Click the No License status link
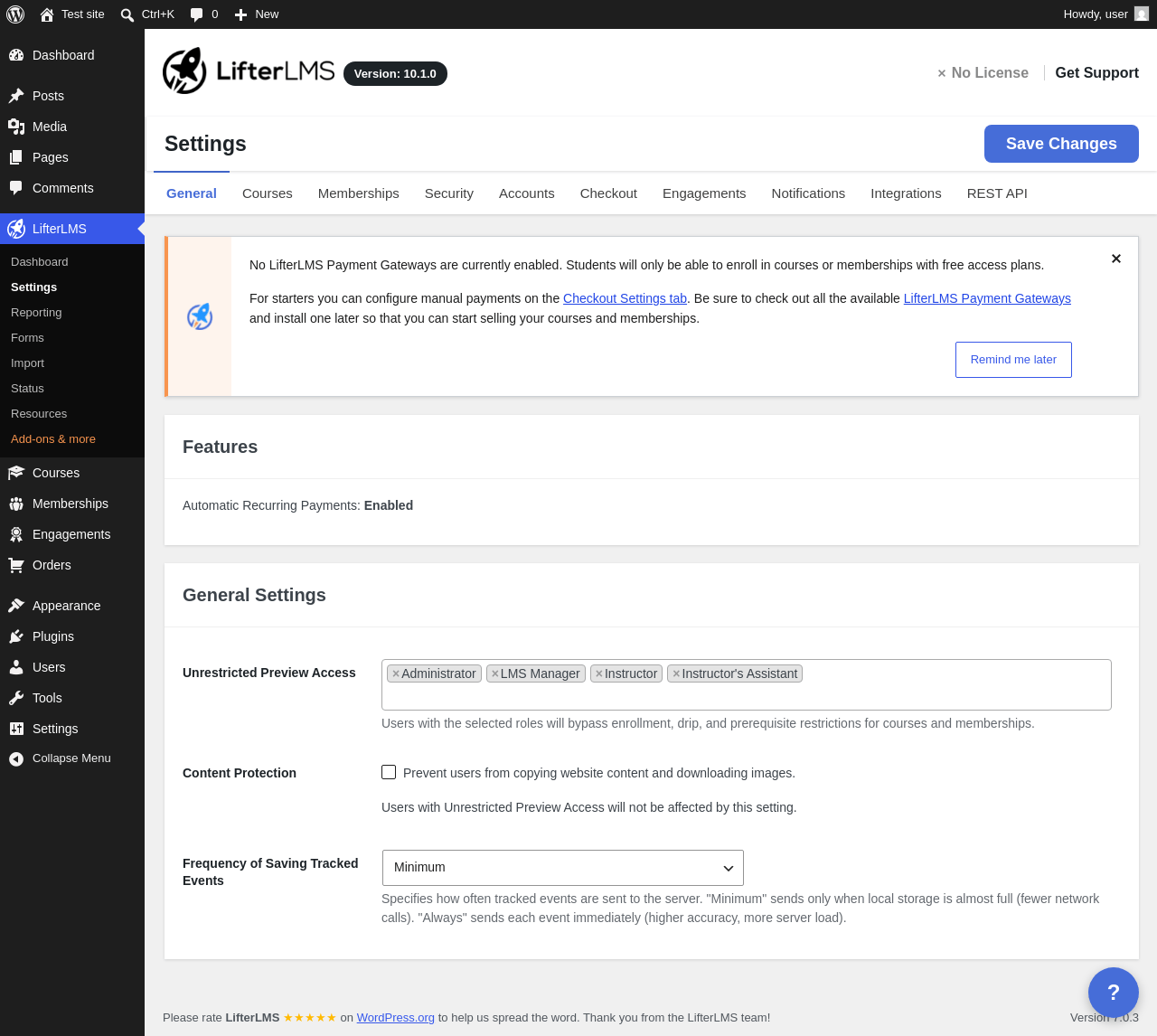This screenshot has width=1157, height=1036. [x=983, y=73]
